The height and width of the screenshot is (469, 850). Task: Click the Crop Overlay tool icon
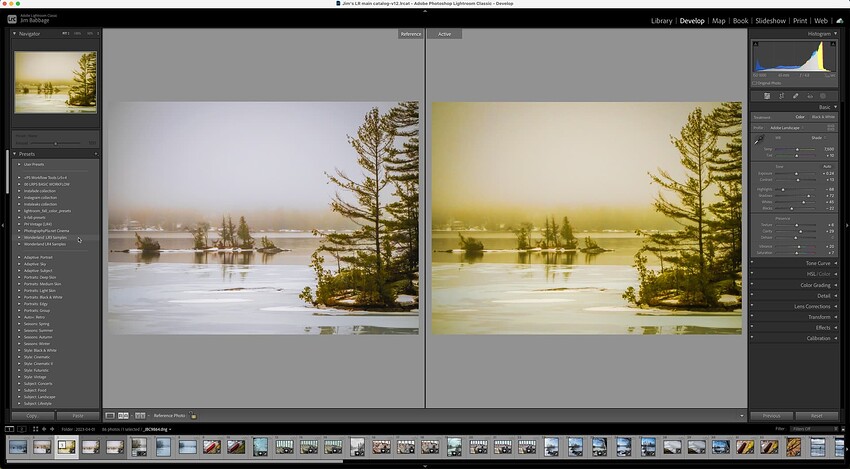tap(781, 96)
